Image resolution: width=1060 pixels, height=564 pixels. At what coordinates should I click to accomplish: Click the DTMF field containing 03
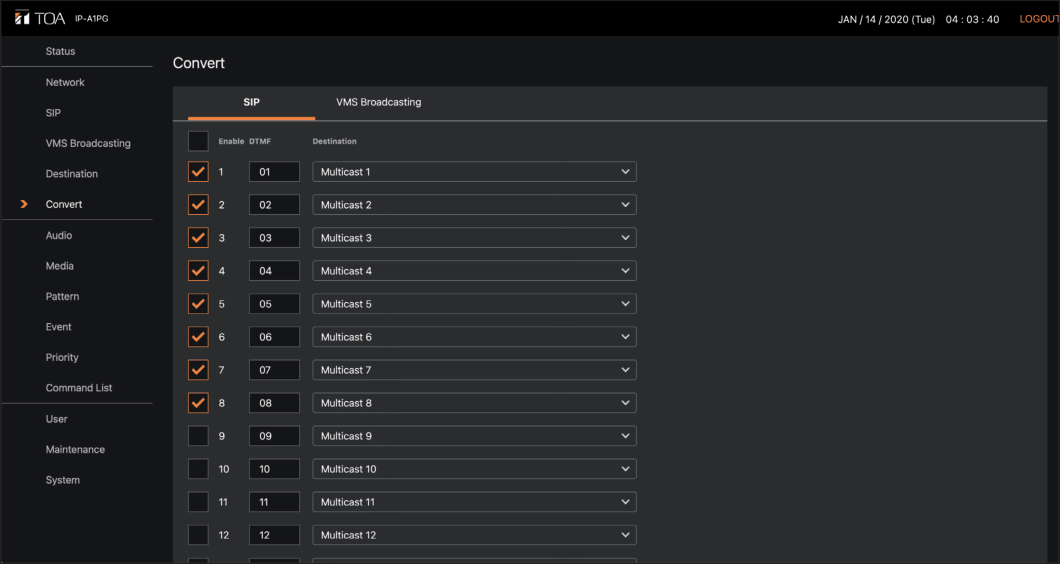point(274,238)
